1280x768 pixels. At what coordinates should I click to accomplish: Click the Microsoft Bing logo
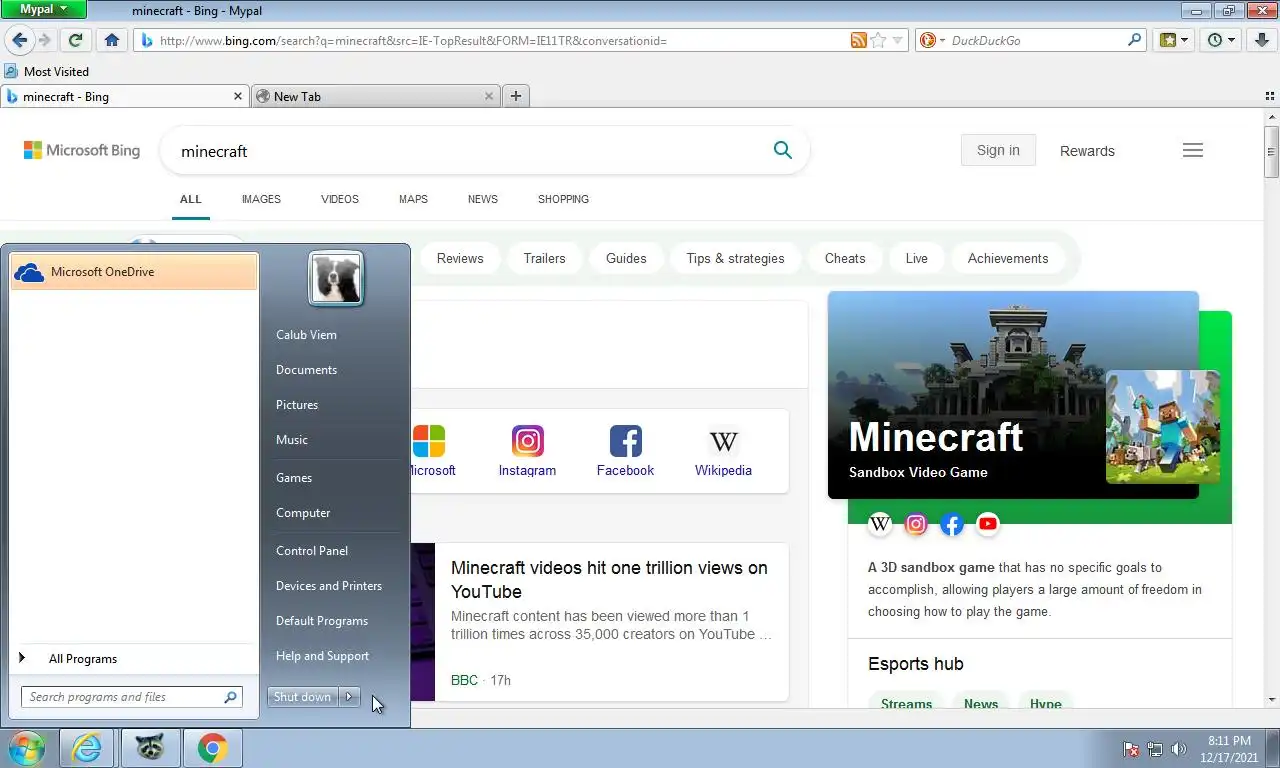point(82,150)
